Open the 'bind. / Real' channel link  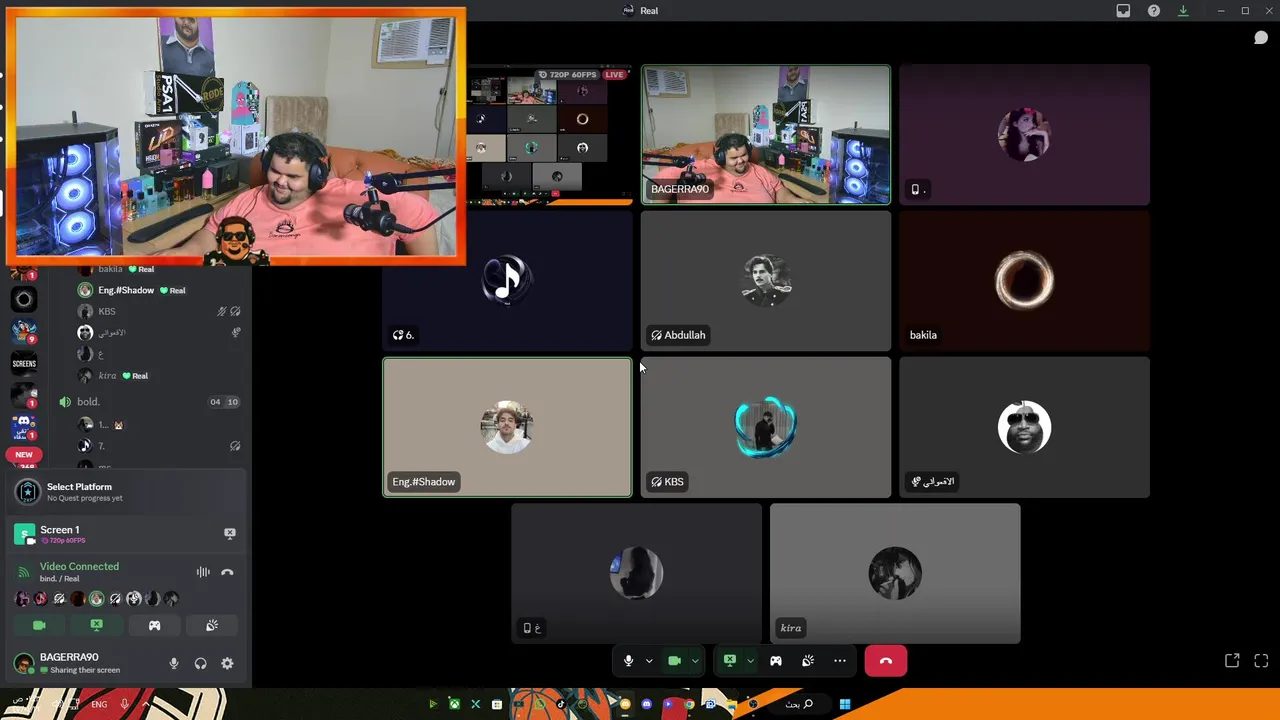click(x=59, y=579)
